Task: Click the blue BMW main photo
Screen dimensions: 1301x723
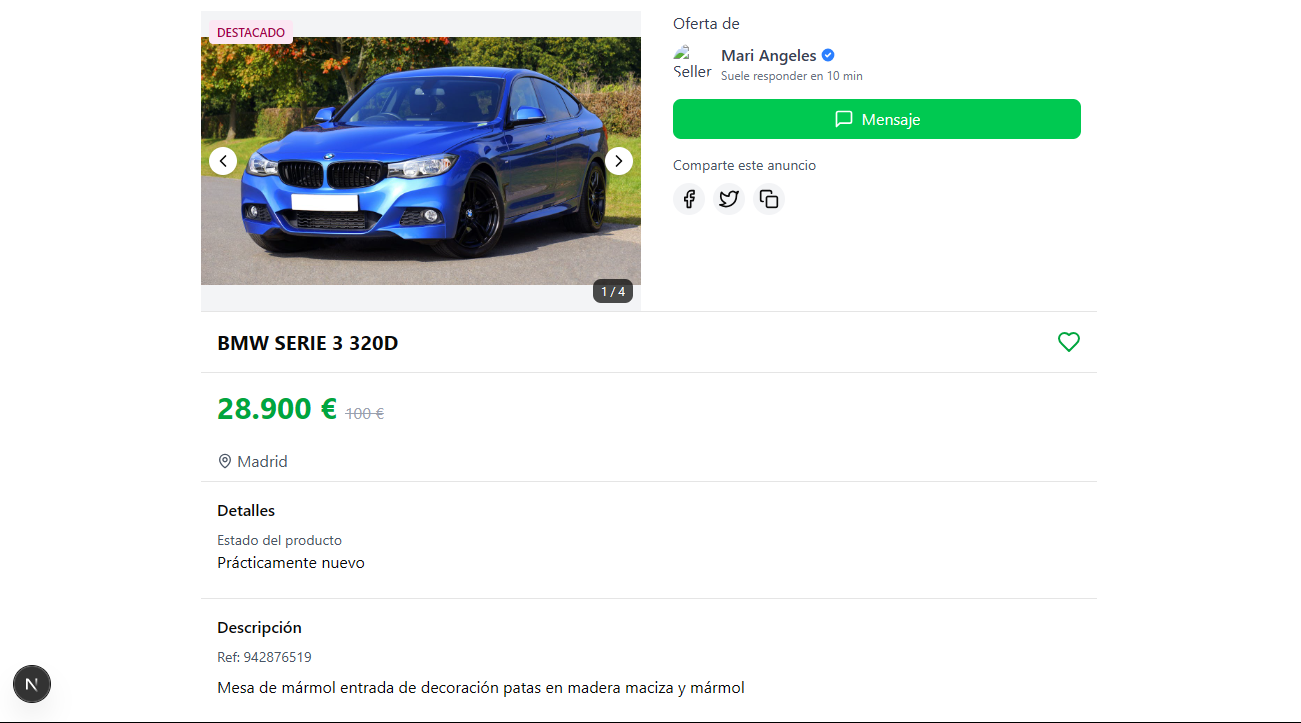Action: [x=421, y=161]
